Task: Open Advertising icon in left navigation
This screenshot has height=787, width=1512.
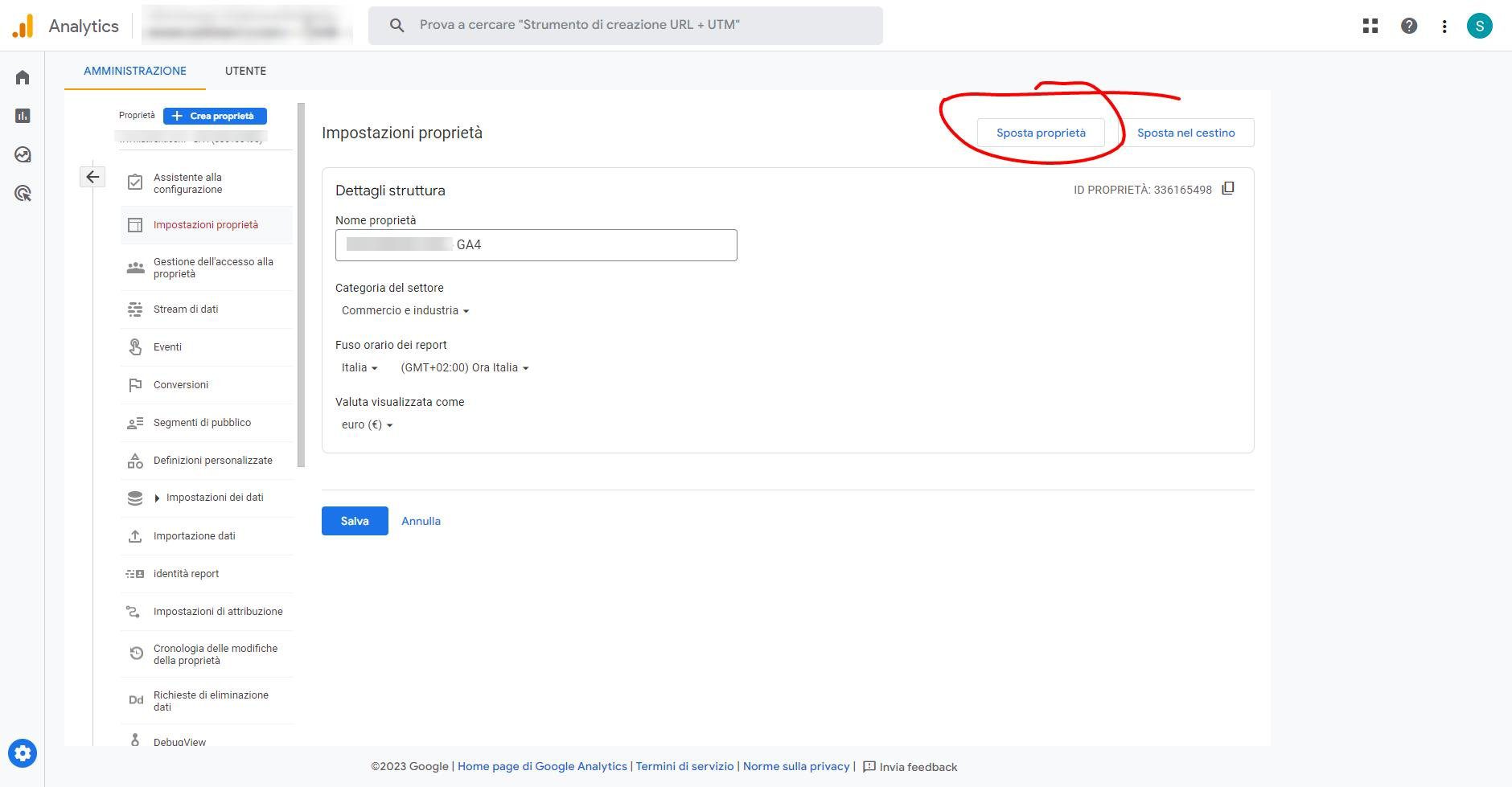Action: (23, 193)
